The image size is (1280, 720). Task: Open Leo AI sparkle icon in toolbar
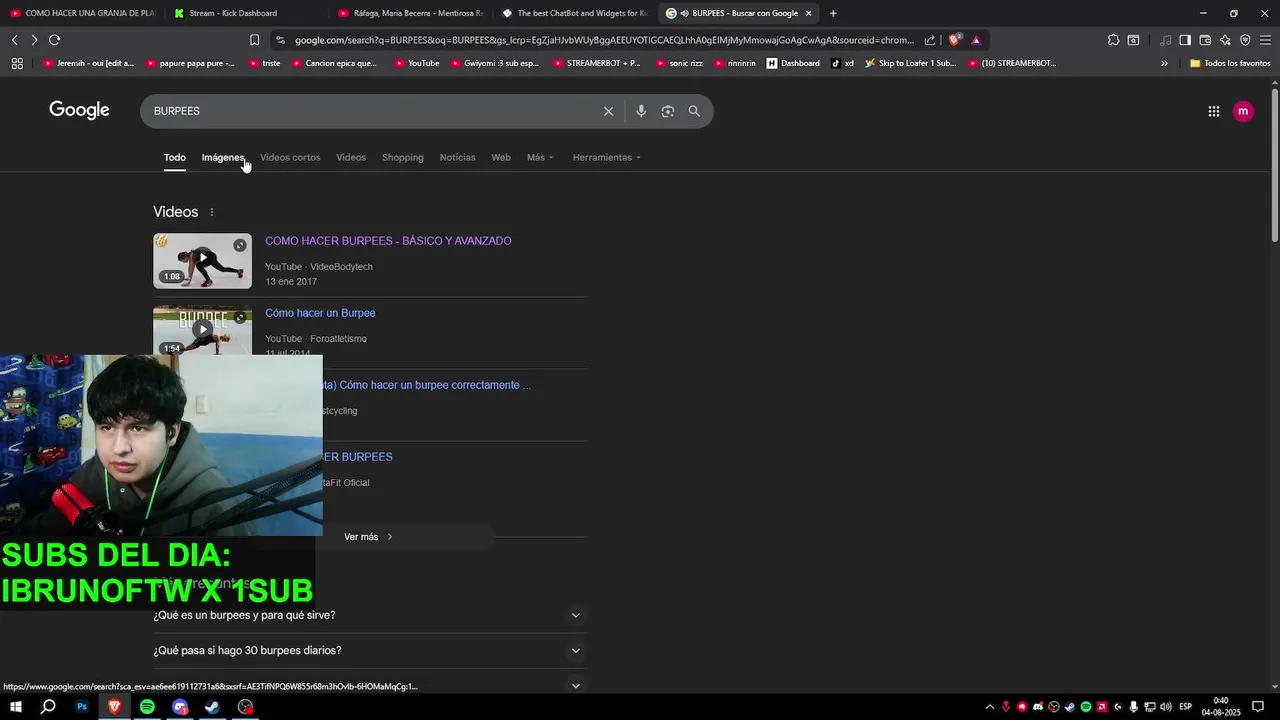pos(1225,40)
